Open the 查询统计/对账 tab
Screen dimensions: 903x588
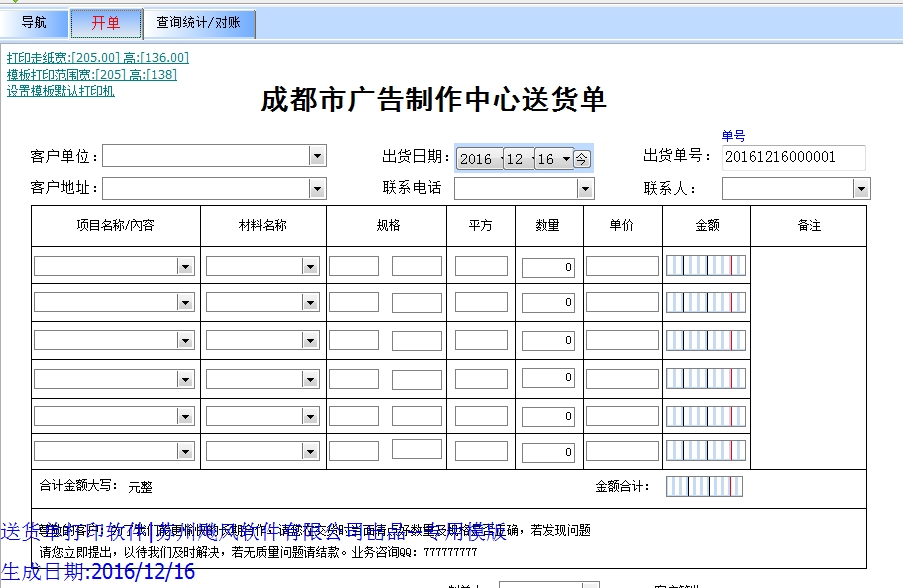tap(199, 22)
